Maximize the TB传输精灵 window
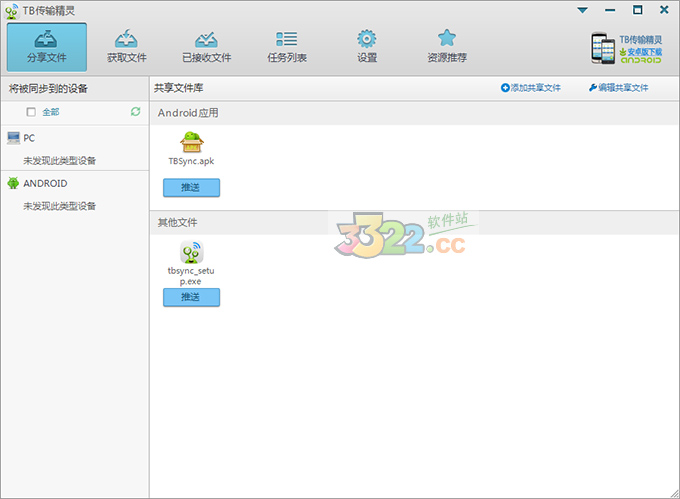The height and width of the screenshot is (499, 680). pyautogui.click(x=638, y=10)
